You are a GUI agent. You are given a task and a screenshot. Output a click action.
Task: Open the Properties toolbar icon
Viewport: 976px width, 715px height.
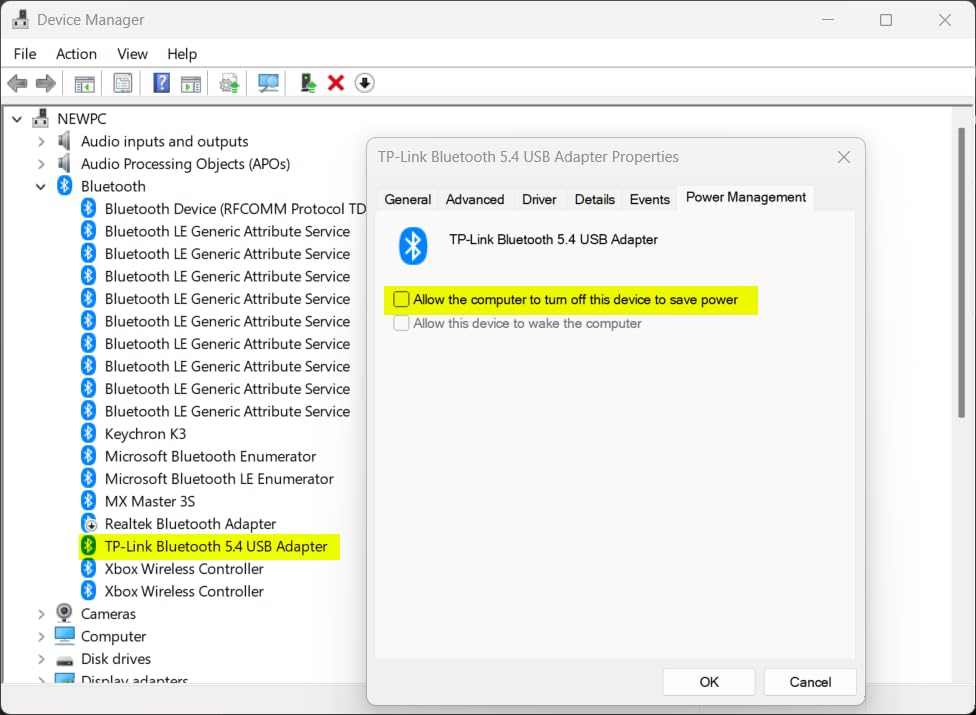[x=123, y=83]
